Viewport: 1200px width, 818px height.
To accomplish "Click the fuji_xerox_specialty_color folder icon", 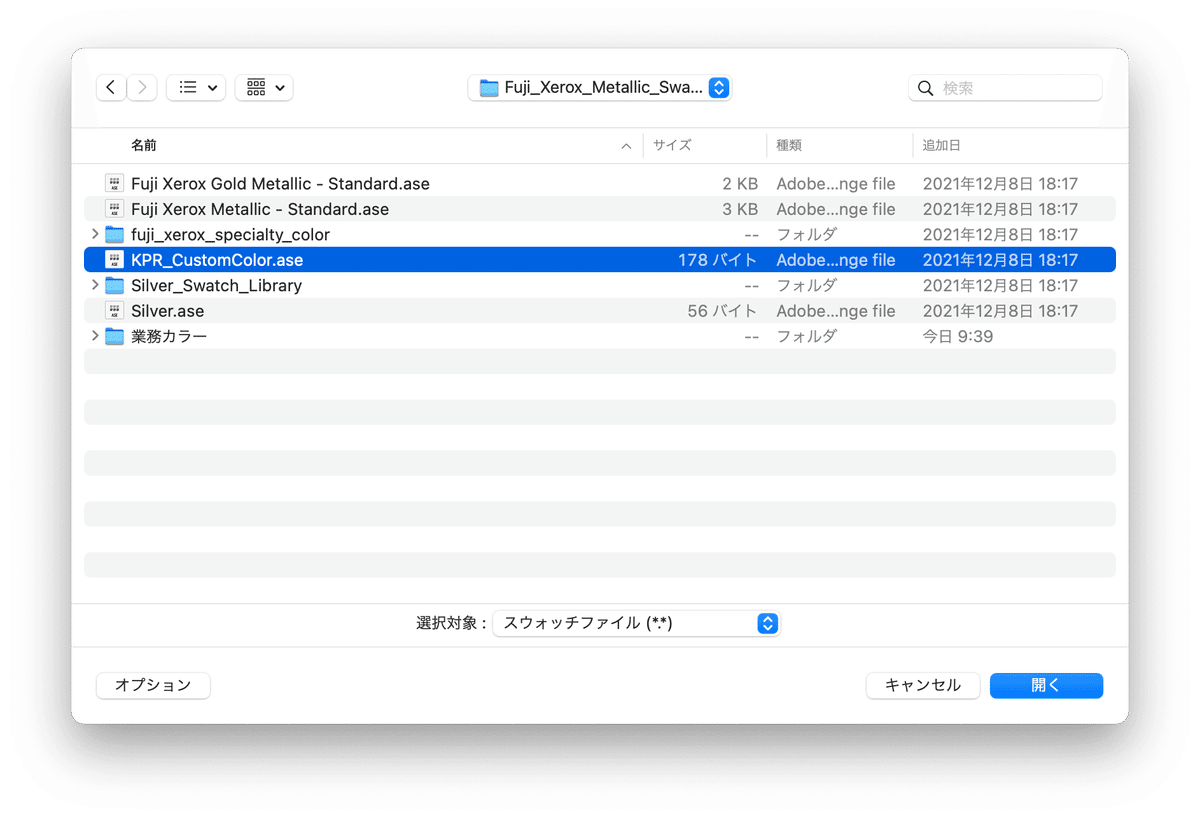I will 114,235.
